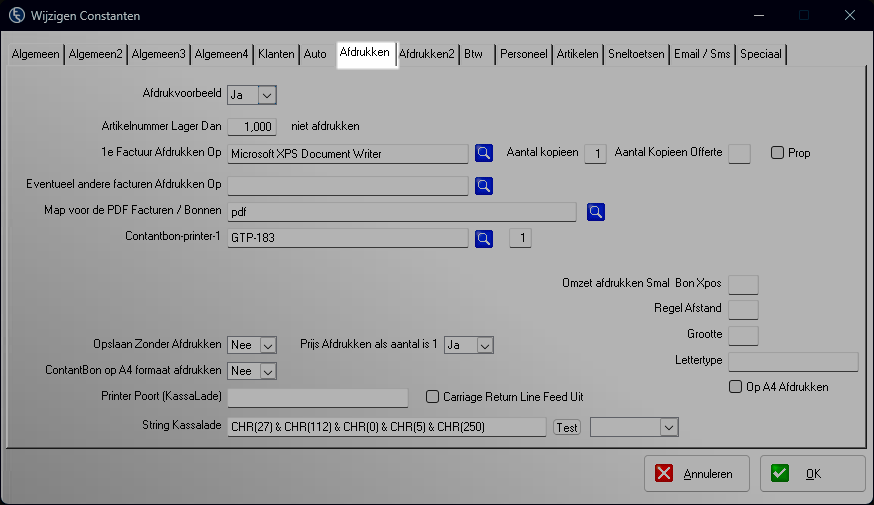874x505 pixels.
Task: Expand Opslaan Zonder Afdrukken dropdown
Action: 267,345
